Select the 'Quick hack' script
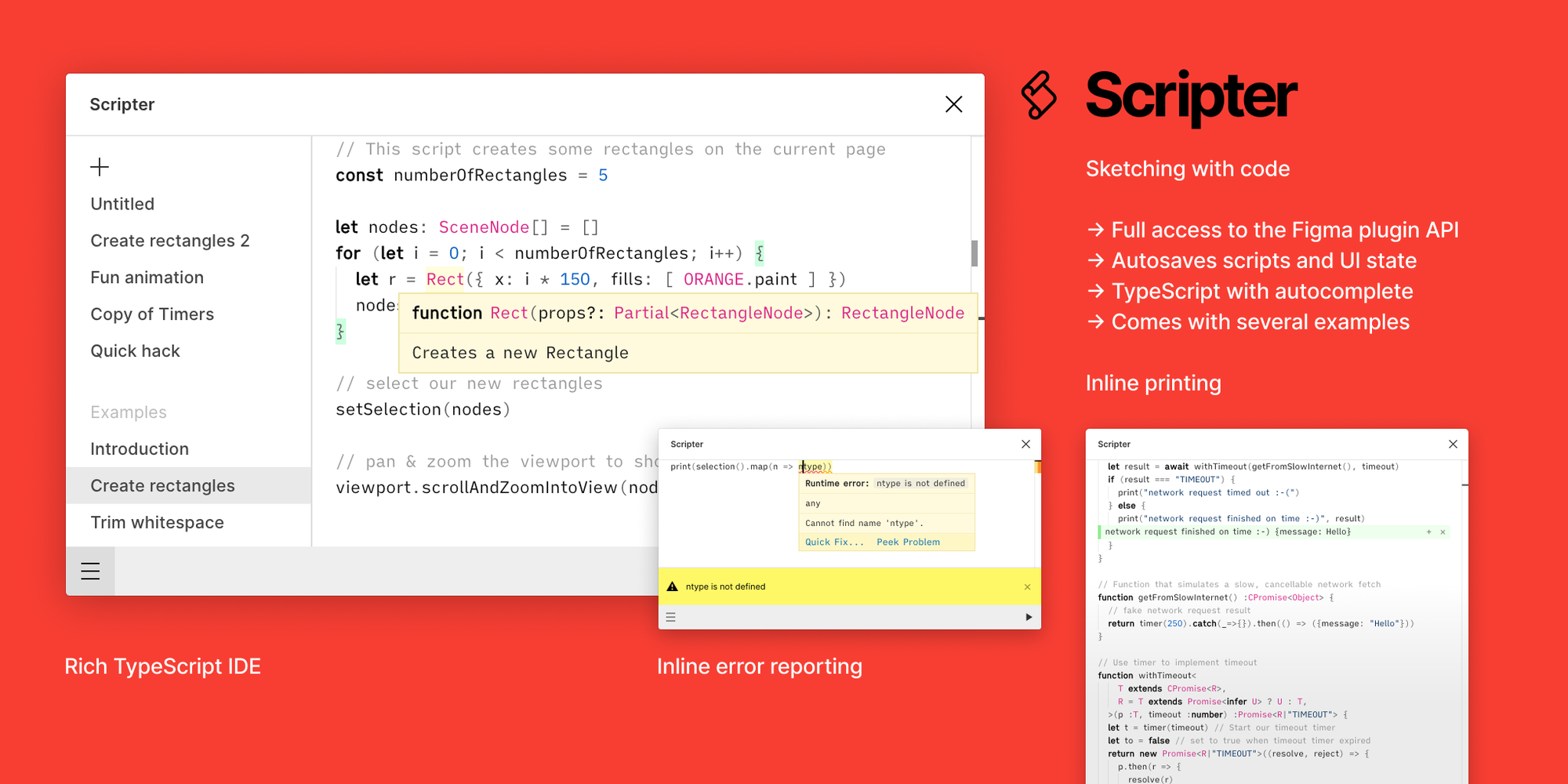This screenshot has width=1568, height=784. click(136, 350)
